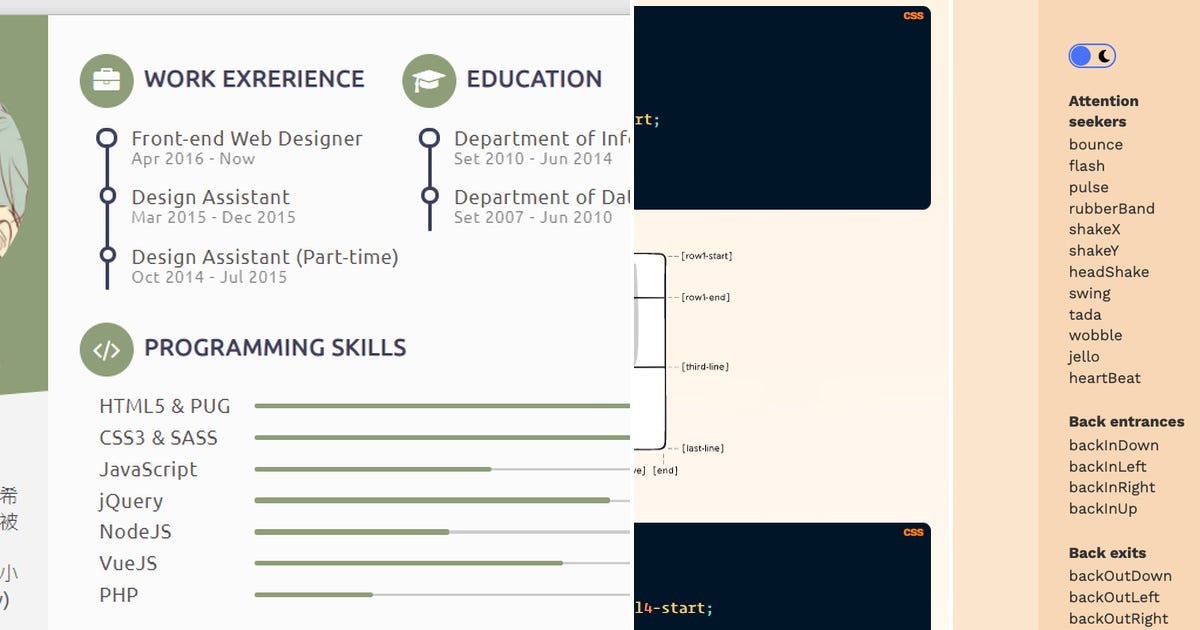Click the CSS badge on the top code panel
The image size is (1200, 630).
click(913, 15)
